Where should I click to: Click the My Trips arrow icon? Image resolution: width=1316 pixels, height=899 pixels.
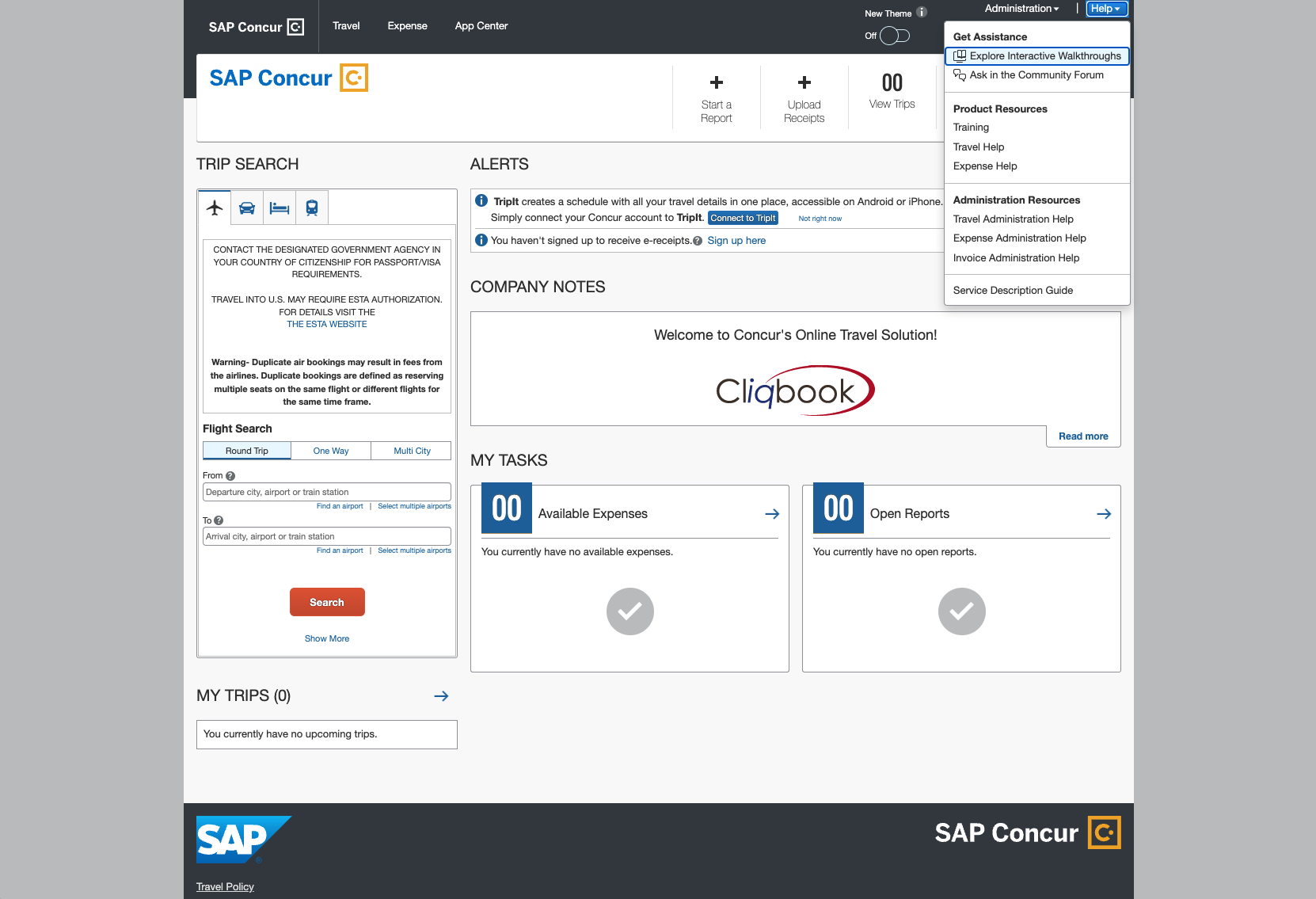click(x=441, y=696)
